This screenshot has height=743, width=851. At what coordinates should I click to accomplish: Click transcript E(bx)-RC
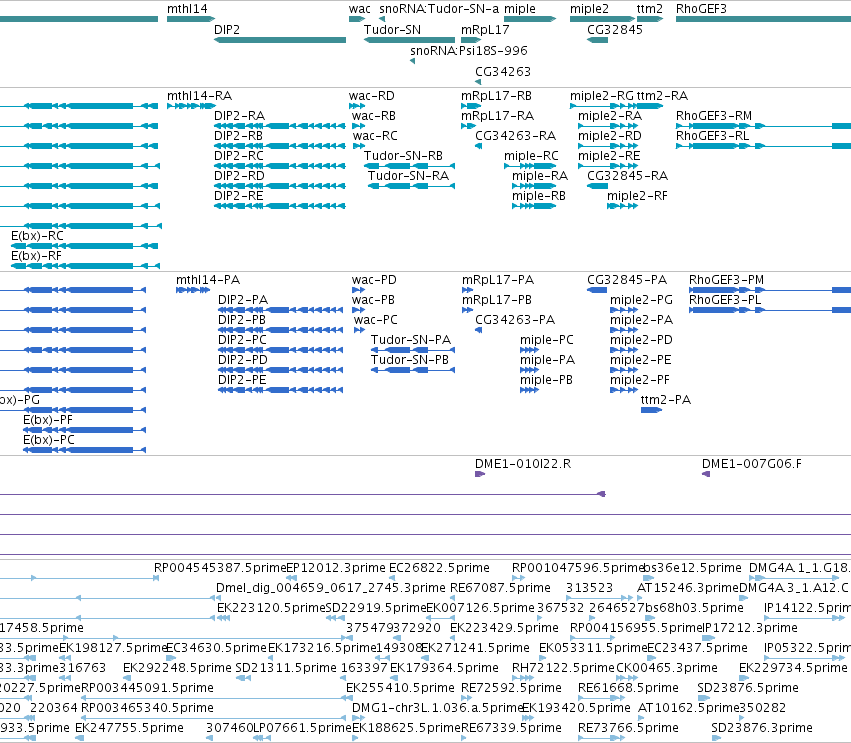point(37,236)
